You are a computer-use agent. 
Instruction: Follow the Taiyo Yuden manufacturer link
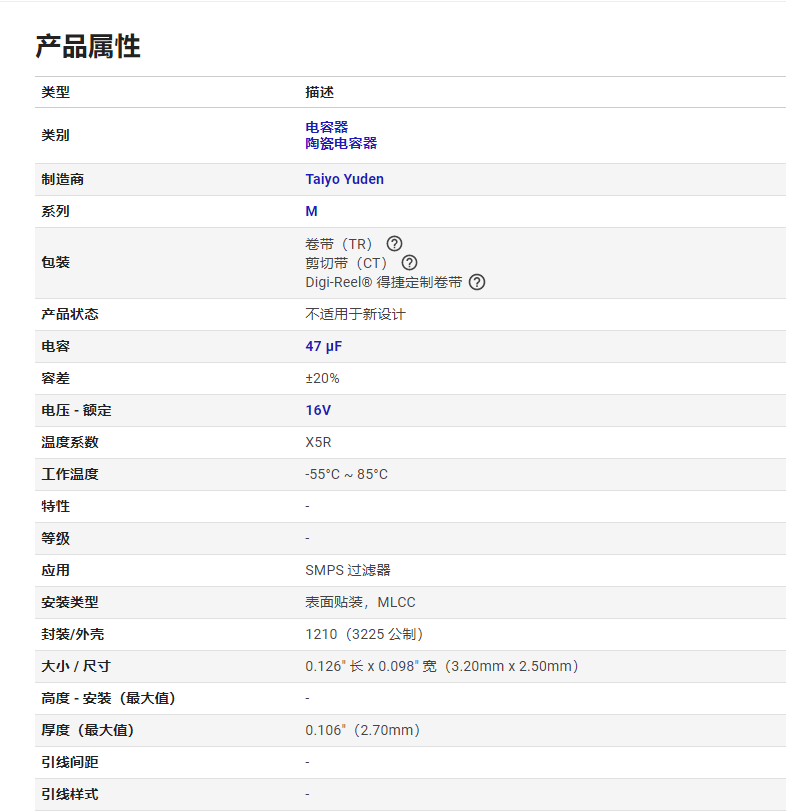click(344, 179)
